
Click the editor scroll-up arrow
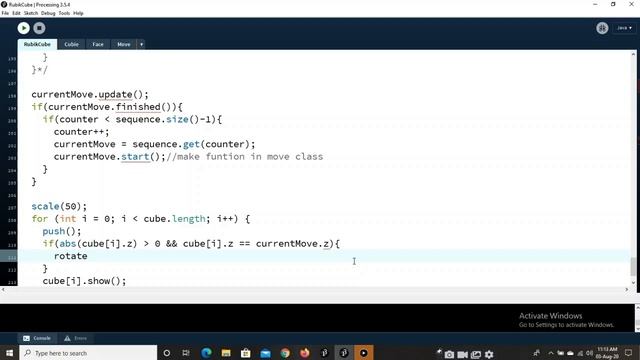(x=633, y=54)
